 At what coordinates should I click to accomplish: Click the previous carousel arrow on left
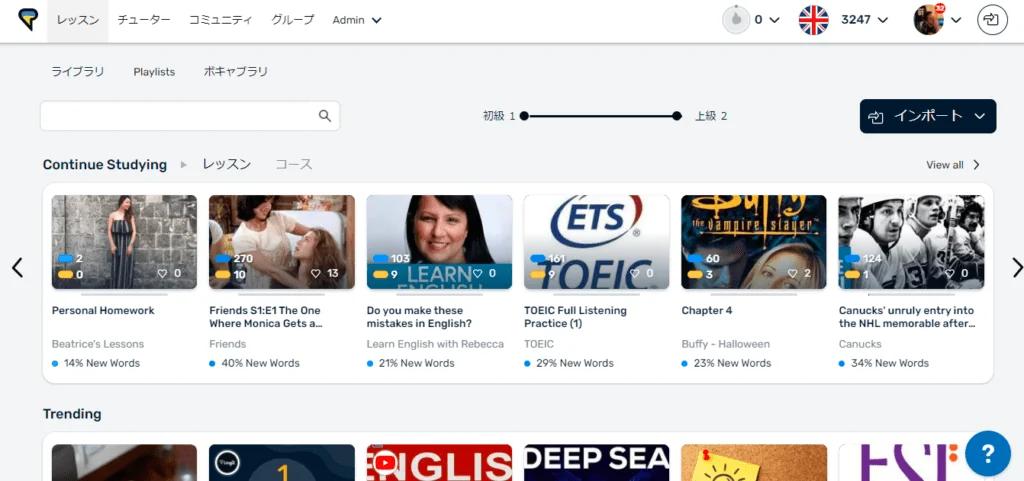point(17,267)
